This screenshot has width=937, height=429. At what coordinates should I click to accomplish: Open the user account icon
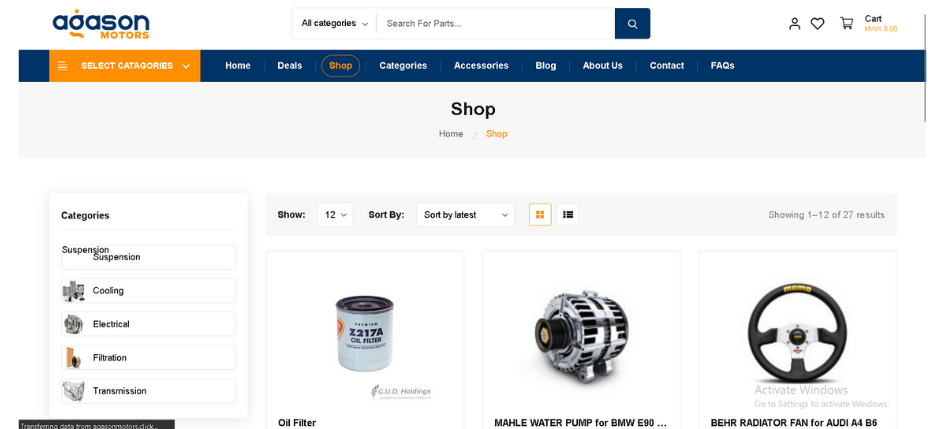(x=794, y=24)
